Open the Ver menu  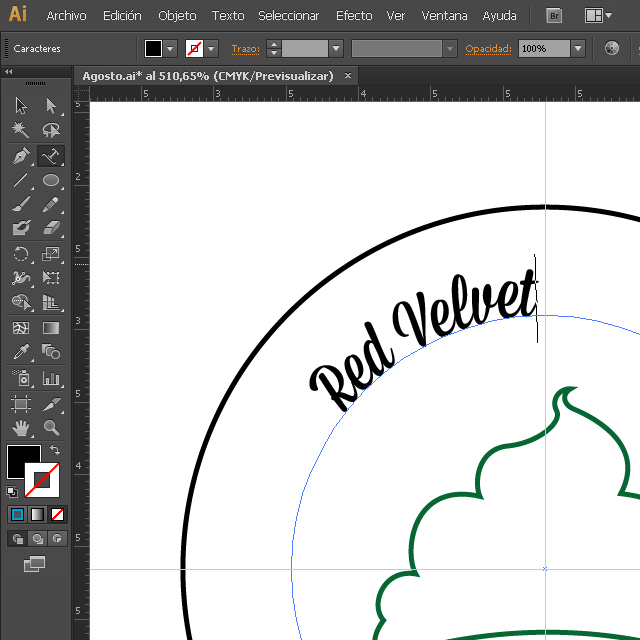396,16
